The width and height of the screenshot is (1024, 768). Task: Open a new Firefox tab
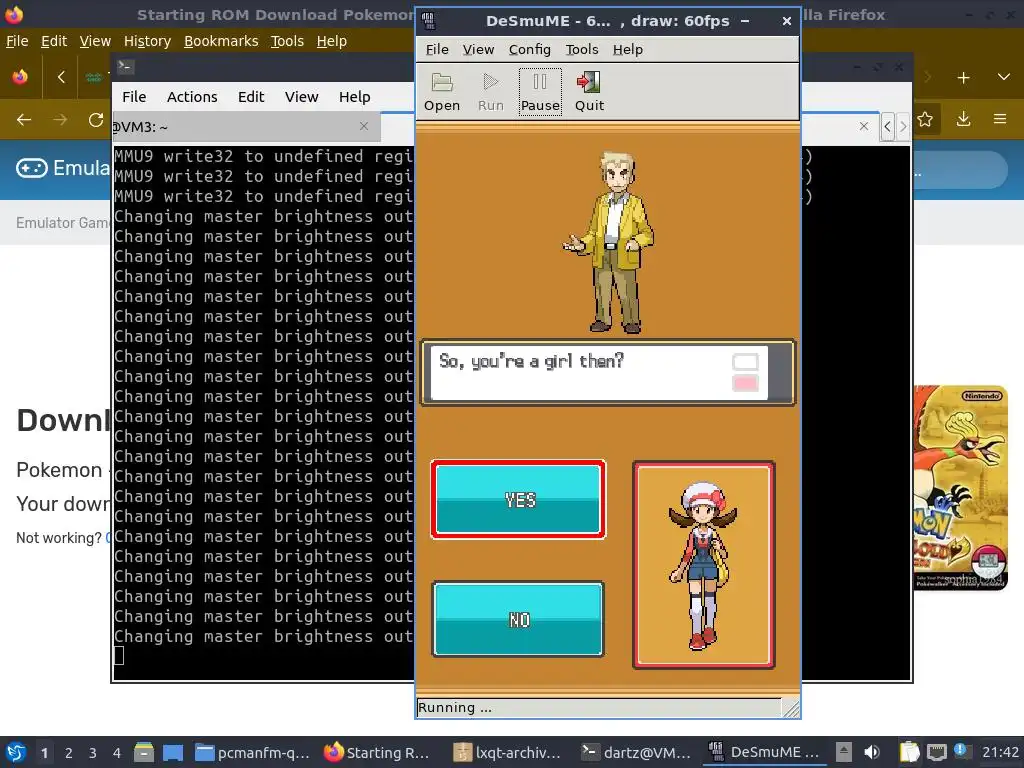click(x=963, y=78)
